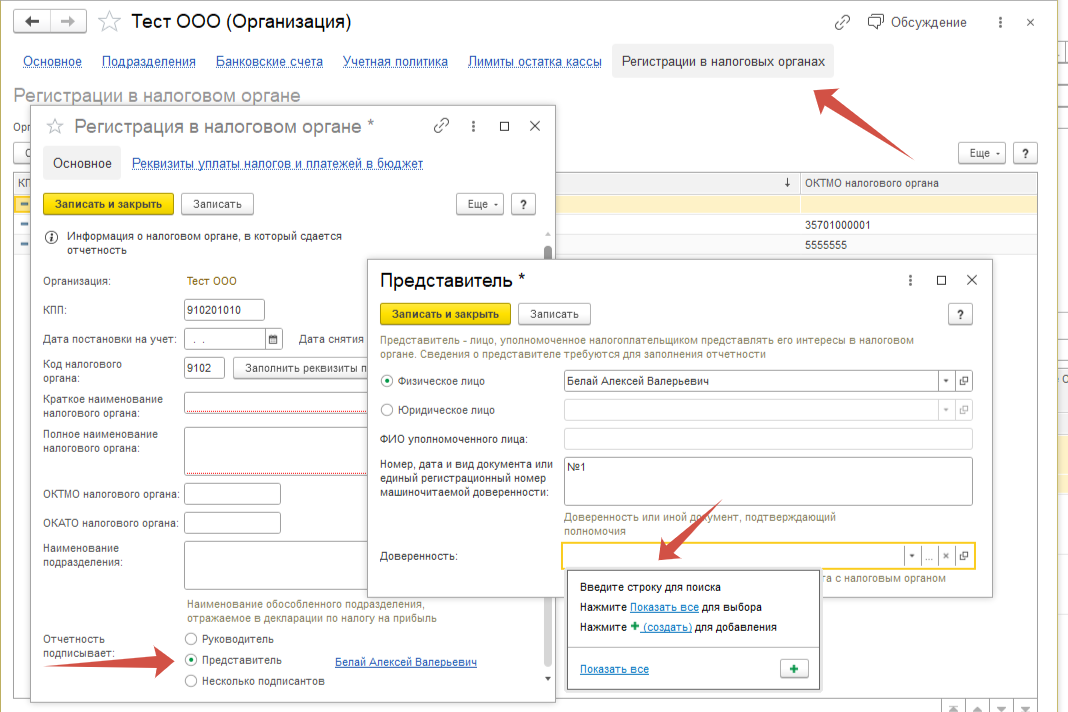Switch to Банковские счета tab
The height and width of the screenshot is (712, 1068).
pos(269,61)
